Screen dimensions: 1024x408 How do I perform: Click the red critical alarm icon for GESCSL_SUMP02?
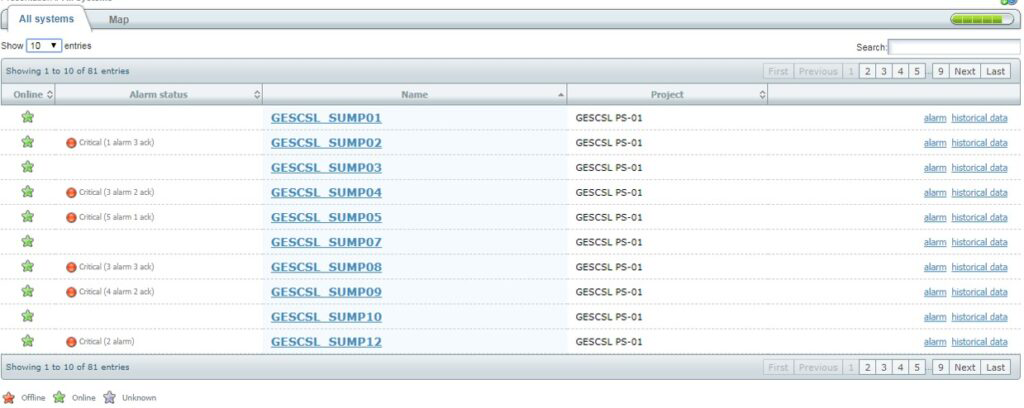point(71,143)
